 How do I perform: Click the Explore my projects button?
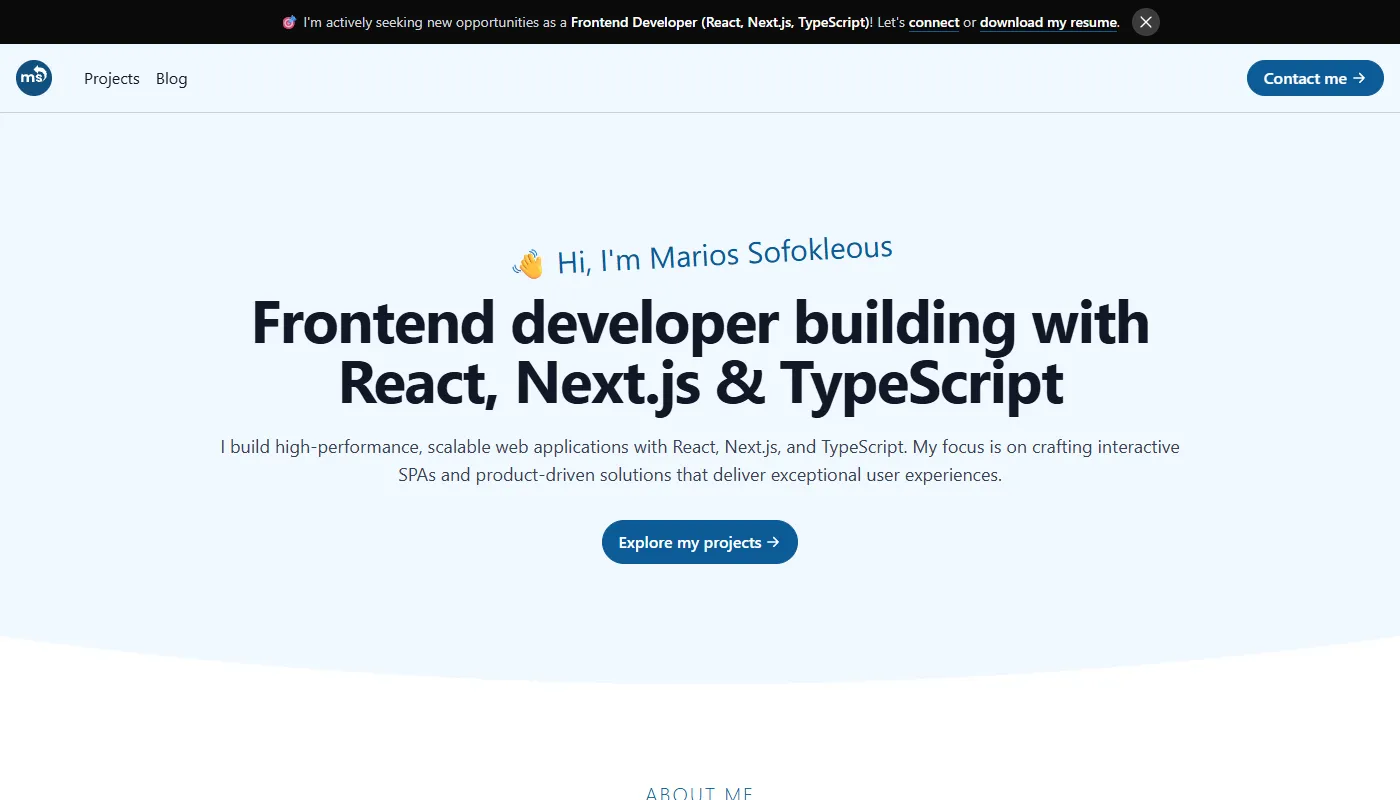coord(700,542)
